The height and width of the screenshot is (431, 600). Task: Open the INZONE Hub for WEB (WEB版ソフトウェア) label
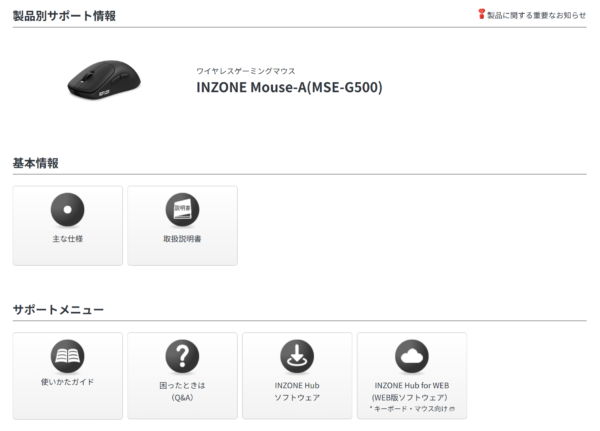412,390
